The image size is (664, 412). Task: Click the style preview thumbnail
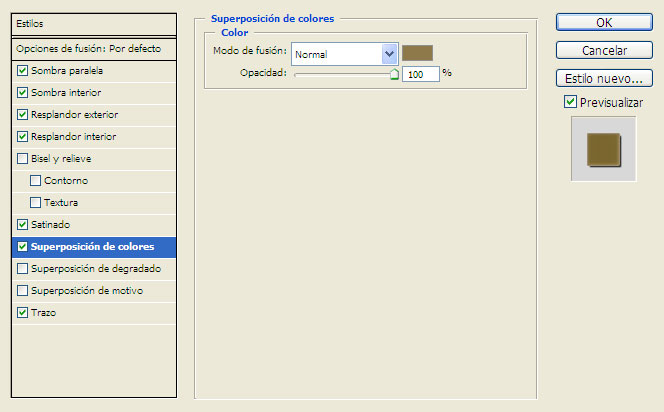(x=603, y=149)
